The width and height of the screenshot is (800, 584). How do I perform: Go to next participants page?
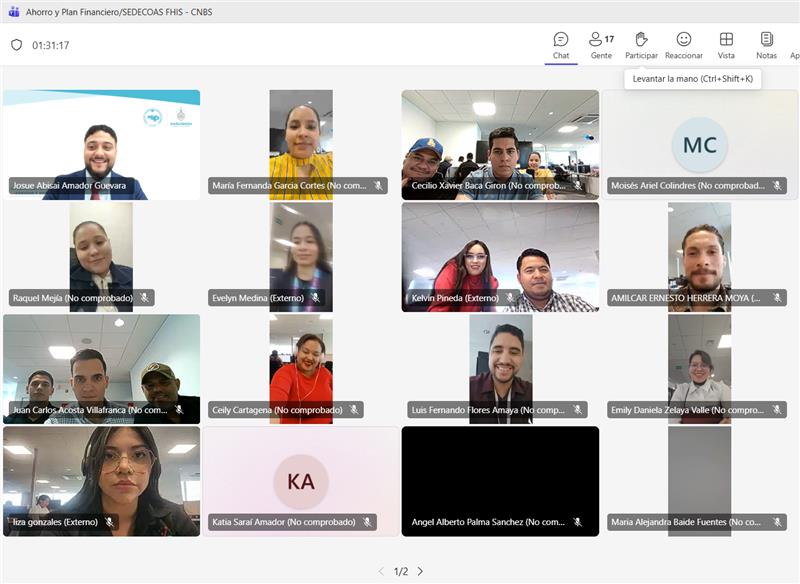pos(420,571)
